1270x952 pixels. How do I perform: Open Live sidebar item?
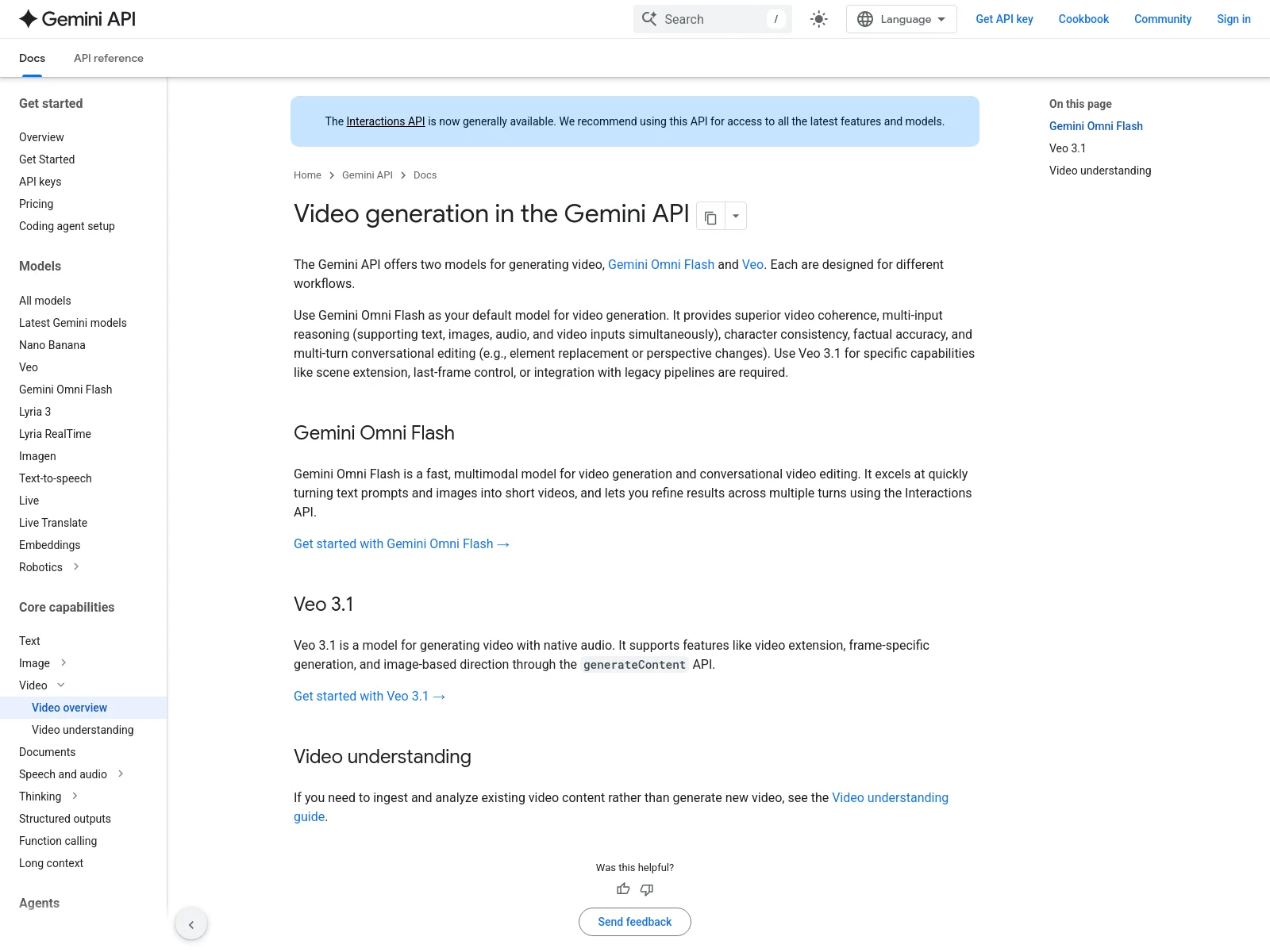(x=29, y=501)
